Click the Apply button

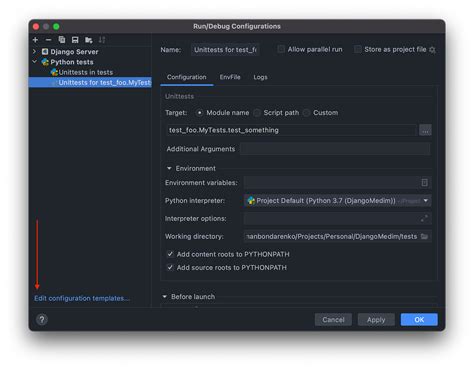[x=376, y=320]
